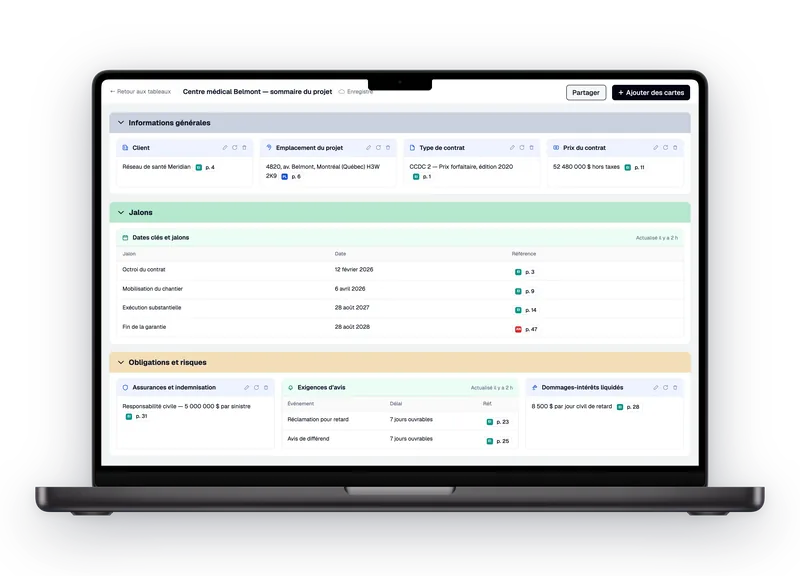The image size is (800, 576).
Task: Refresh the Type de contrat card
Action: pos(521,147)
